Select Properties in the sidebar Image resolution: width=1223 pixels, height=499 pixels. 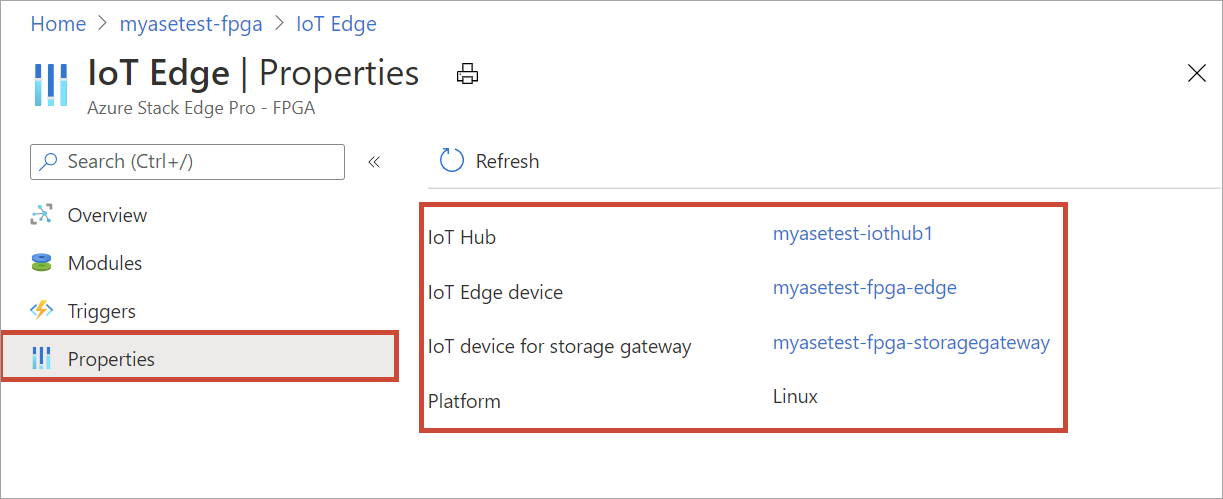(x=111, y=359)
